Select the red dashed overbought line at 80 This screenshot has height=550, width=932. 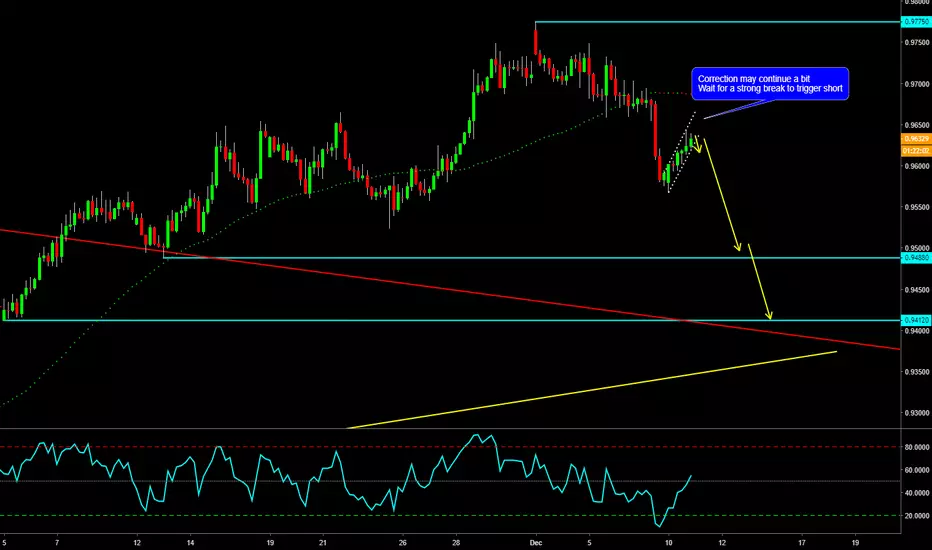[450, 447]
